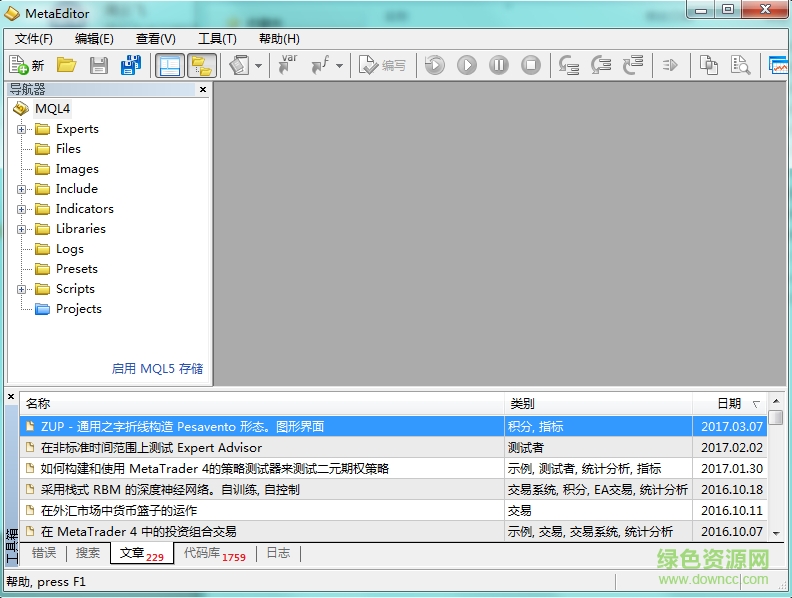
Task: Open a file with the folder icon
Action: pyautogui.click(x=66, y=65)
